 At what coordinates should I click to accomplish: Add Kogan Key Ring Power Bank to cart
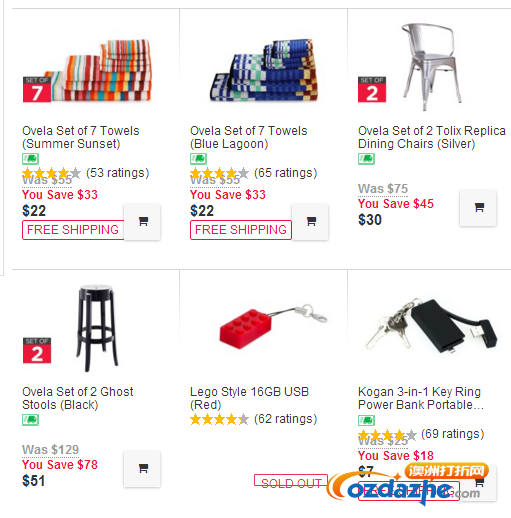(479, 482)
